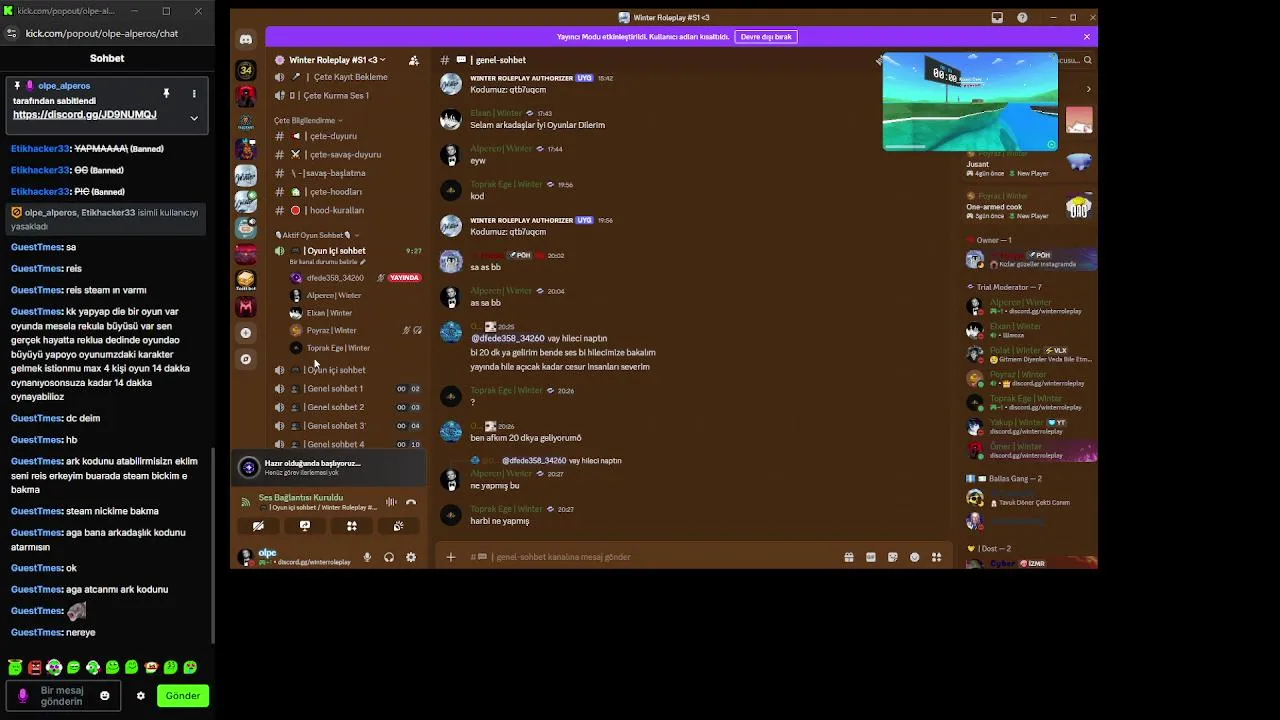The height and width of the screenshot is (720, 1280).
Task: Click Devre dışı bırak streamer mode button
Action: click(x=766, y=37)
